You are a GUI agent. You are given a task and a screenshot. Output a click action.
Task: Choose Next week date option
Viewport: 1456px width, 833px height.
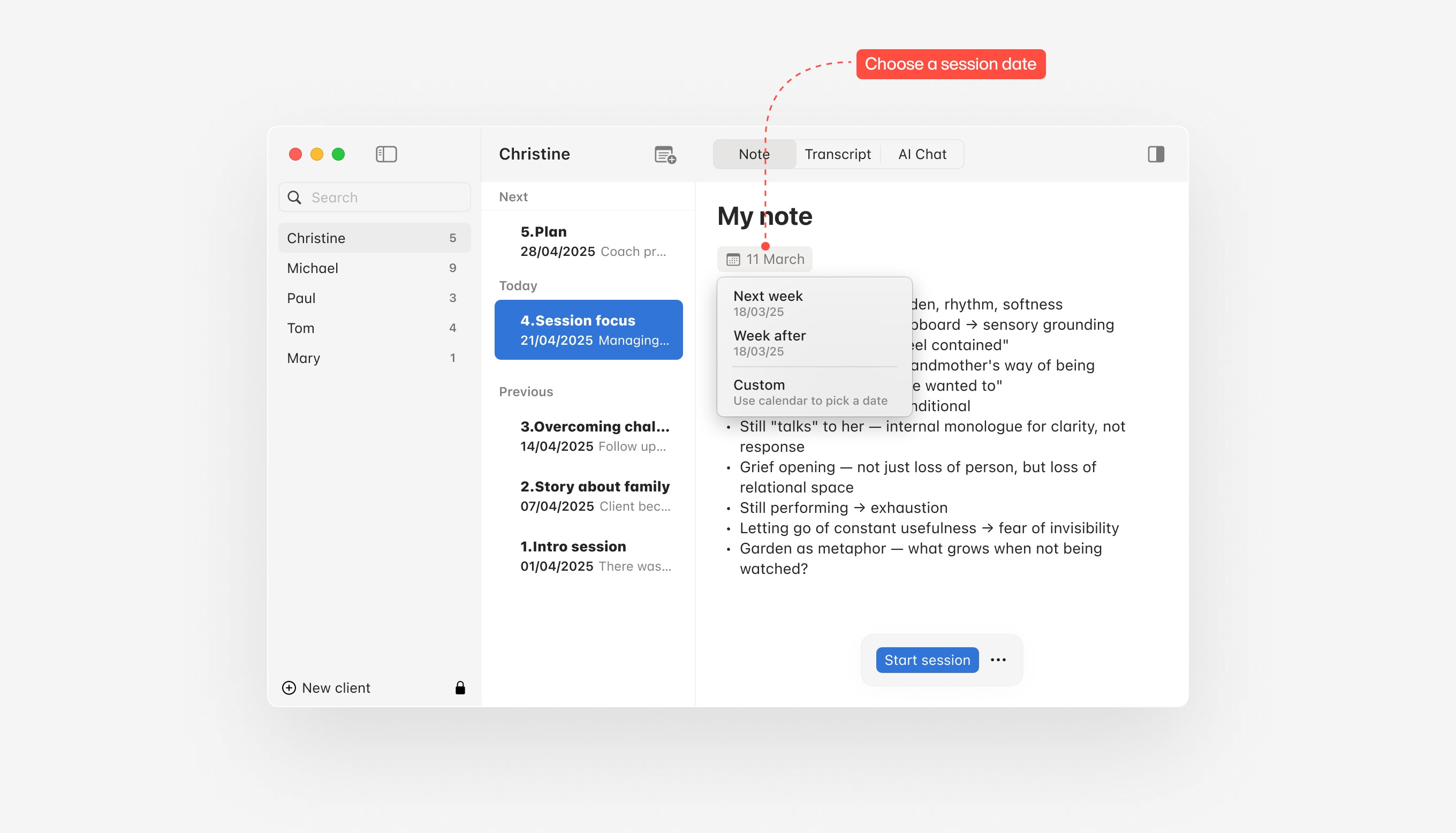[768, 303]
